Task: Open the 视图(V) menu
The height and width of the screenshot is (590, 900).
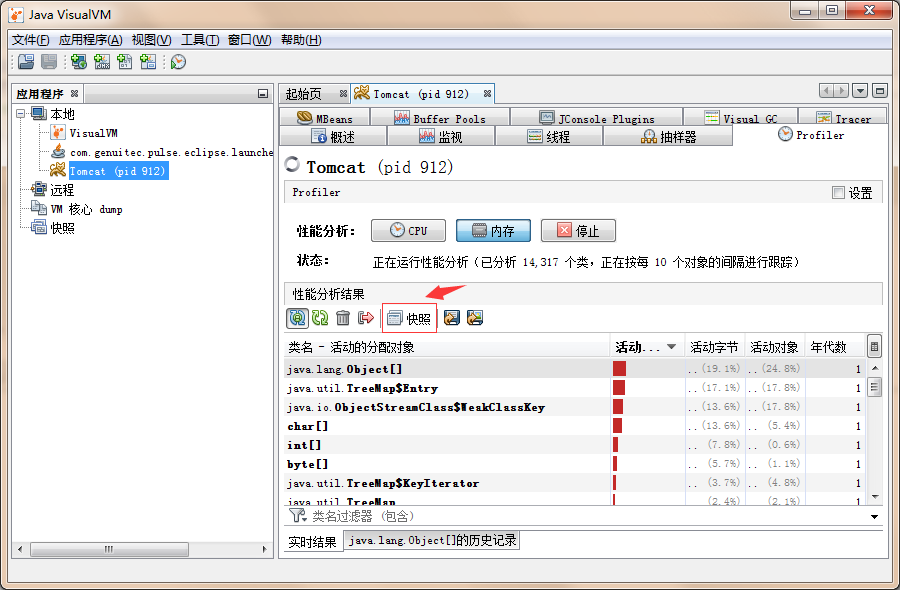Action: 152,40
